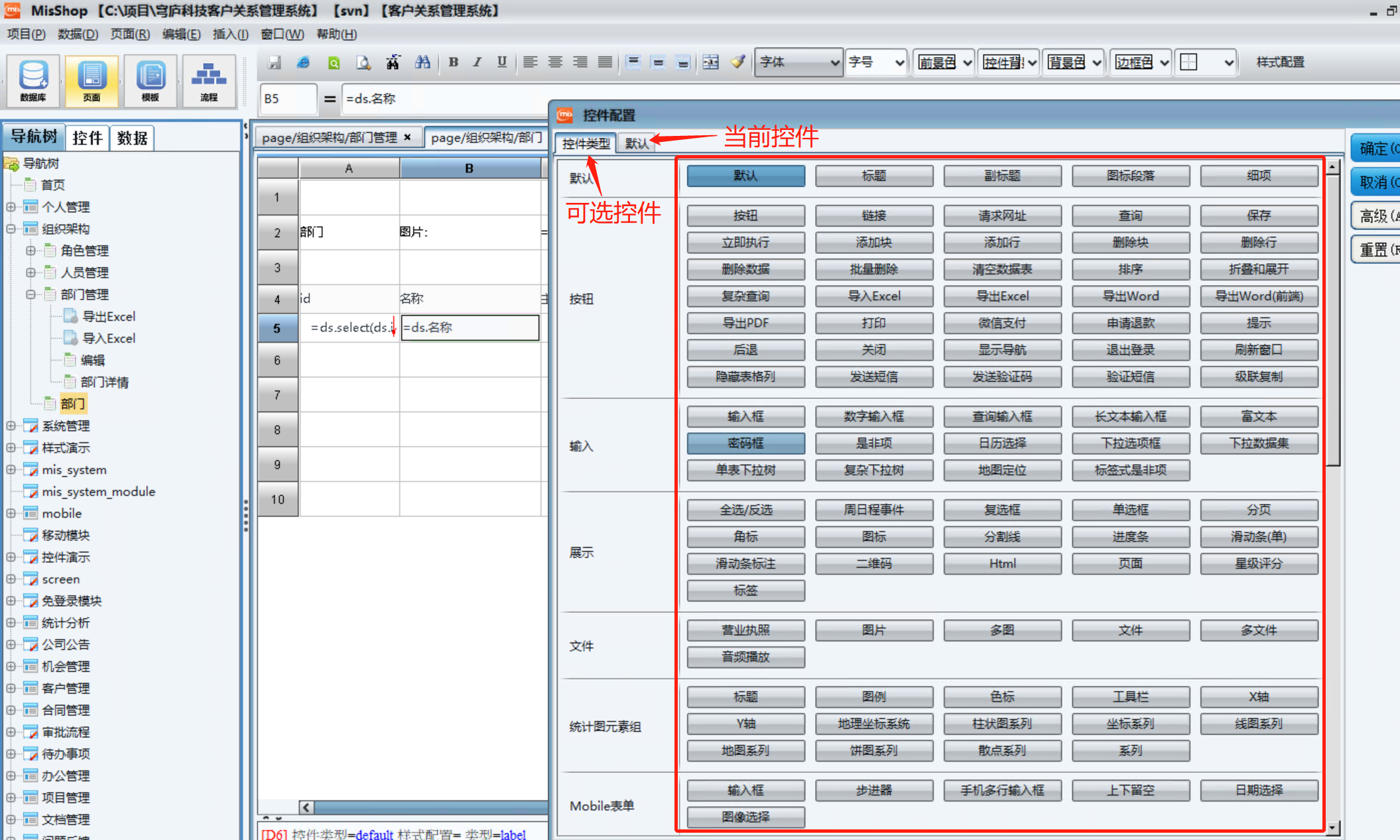Preview page in browser (IE icon)
1400x840 pixels.
click(303, 62)
